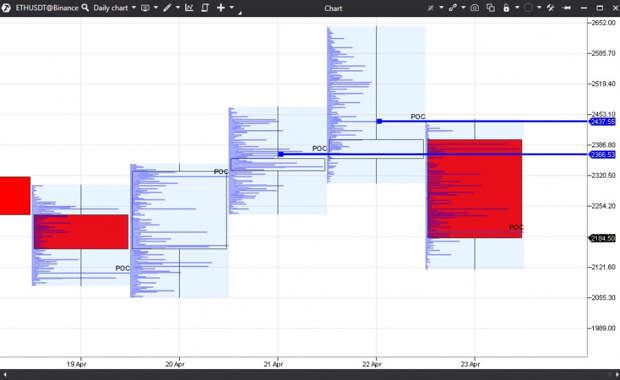Click the link windows chain icon
This screenshot has height=380, width=620.
coord(453,8)
